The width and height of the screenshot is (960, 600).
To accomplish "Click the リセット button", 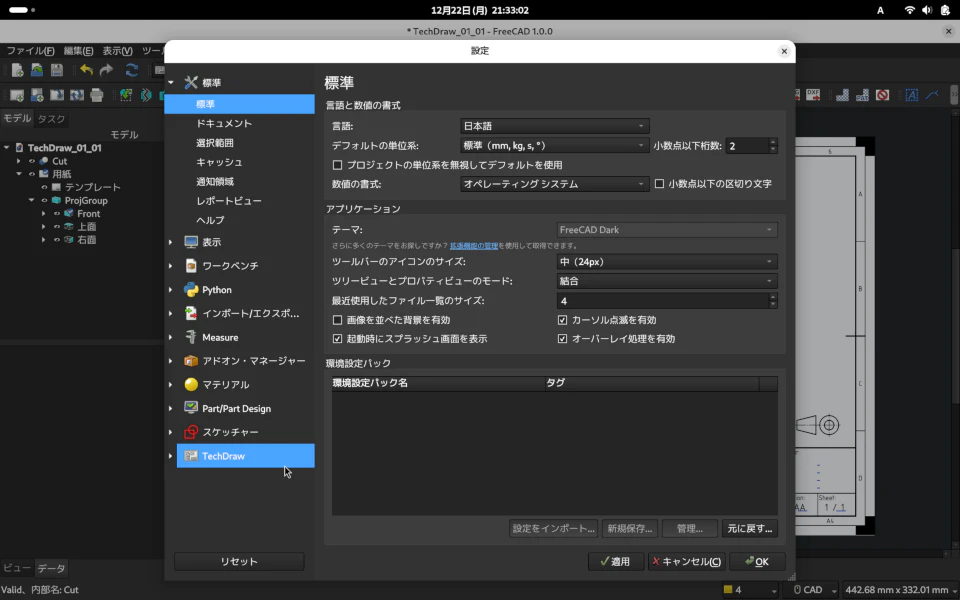I will coord(239,561).
